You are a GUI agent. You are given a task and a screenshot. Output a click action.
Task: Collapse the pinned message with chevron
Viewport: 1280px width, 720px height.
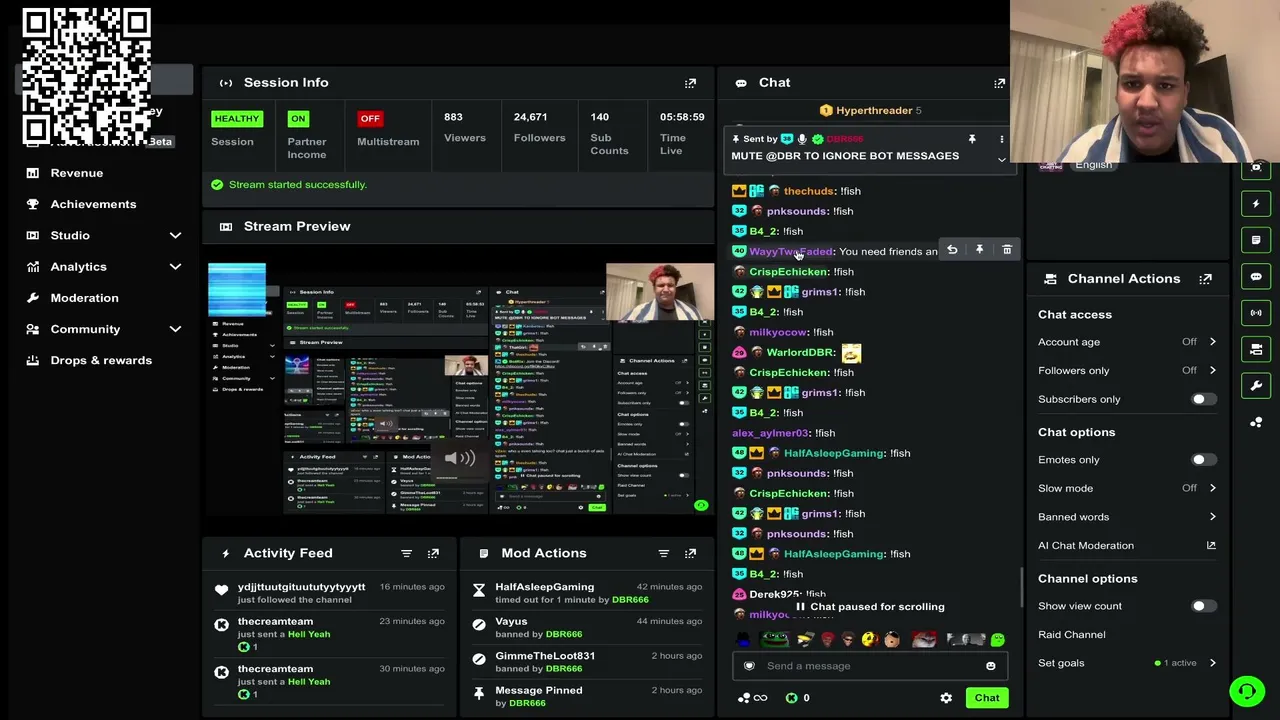pyautogui.click(x=1001, y=160)
